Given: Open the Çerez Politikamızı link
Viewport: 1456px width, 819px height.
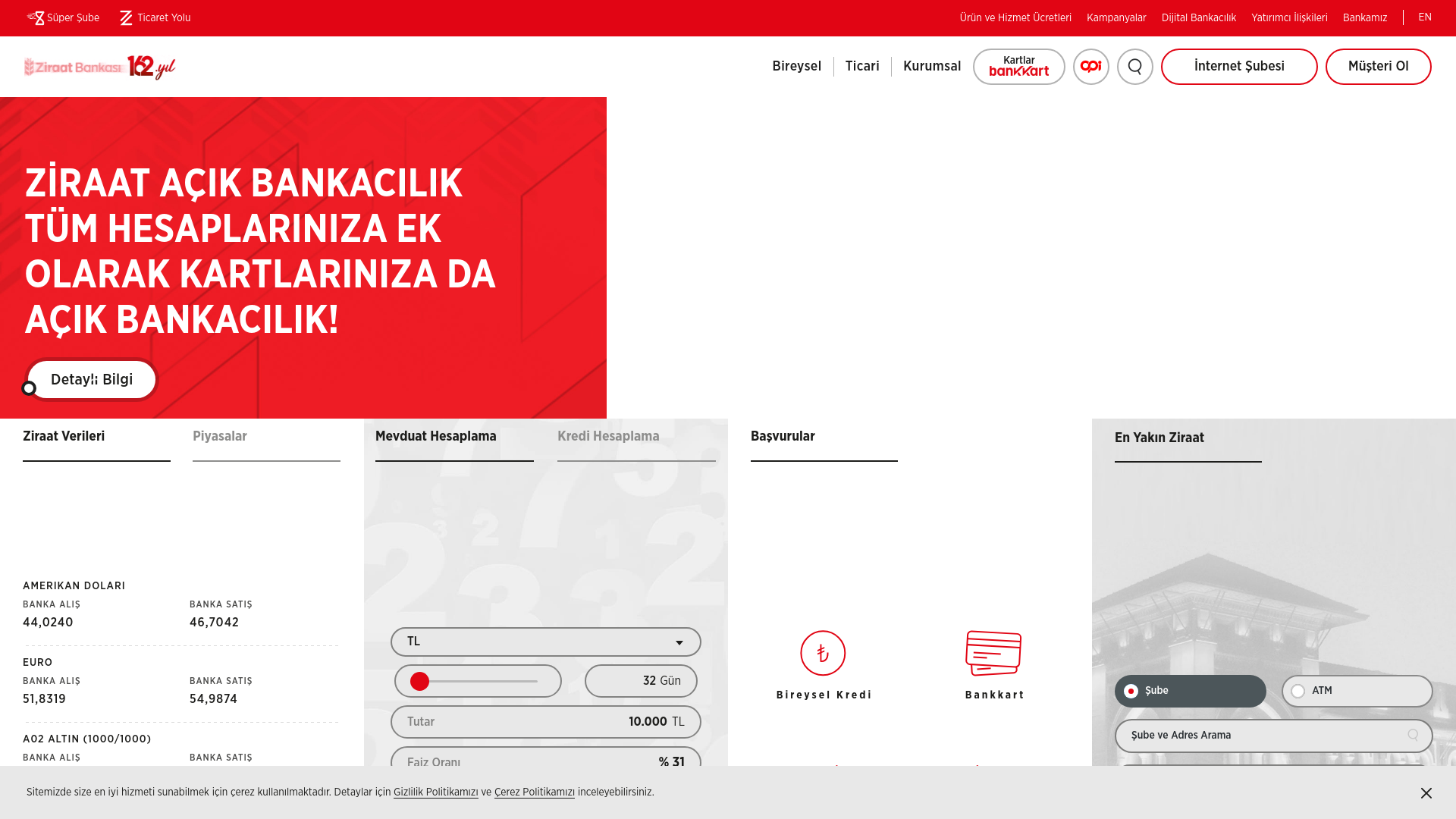Looking at the screenshot, I should (535, 792).
